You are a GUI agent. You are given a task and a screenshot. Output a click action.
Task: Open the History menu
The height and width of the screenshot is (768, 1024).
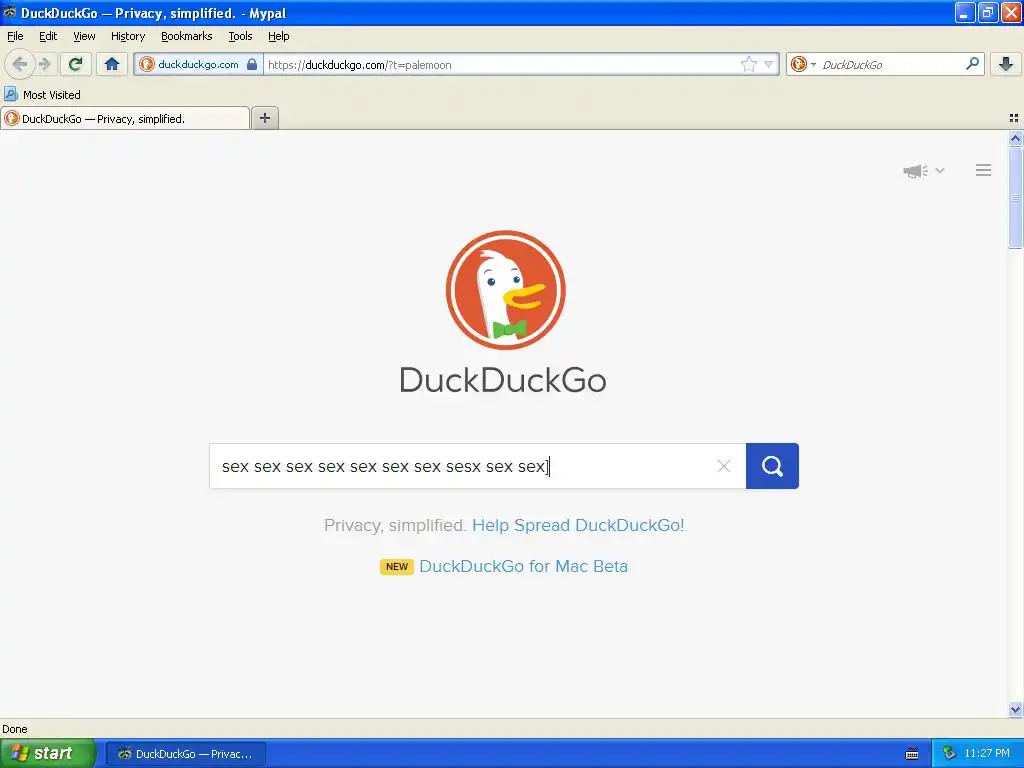[x=128, y=36]
